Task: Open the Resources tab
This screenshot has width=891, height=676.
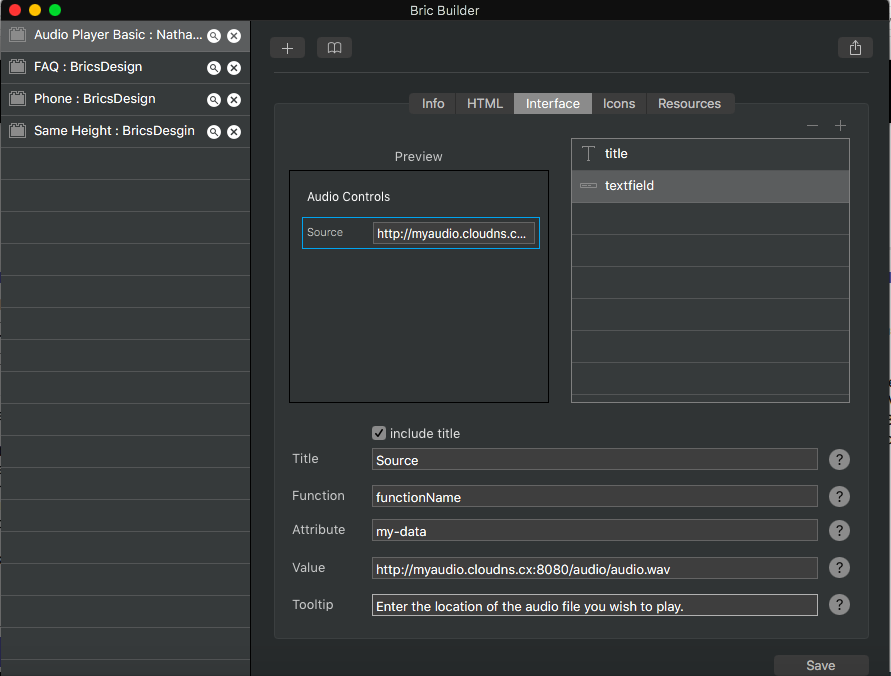Action: [689, 104]
